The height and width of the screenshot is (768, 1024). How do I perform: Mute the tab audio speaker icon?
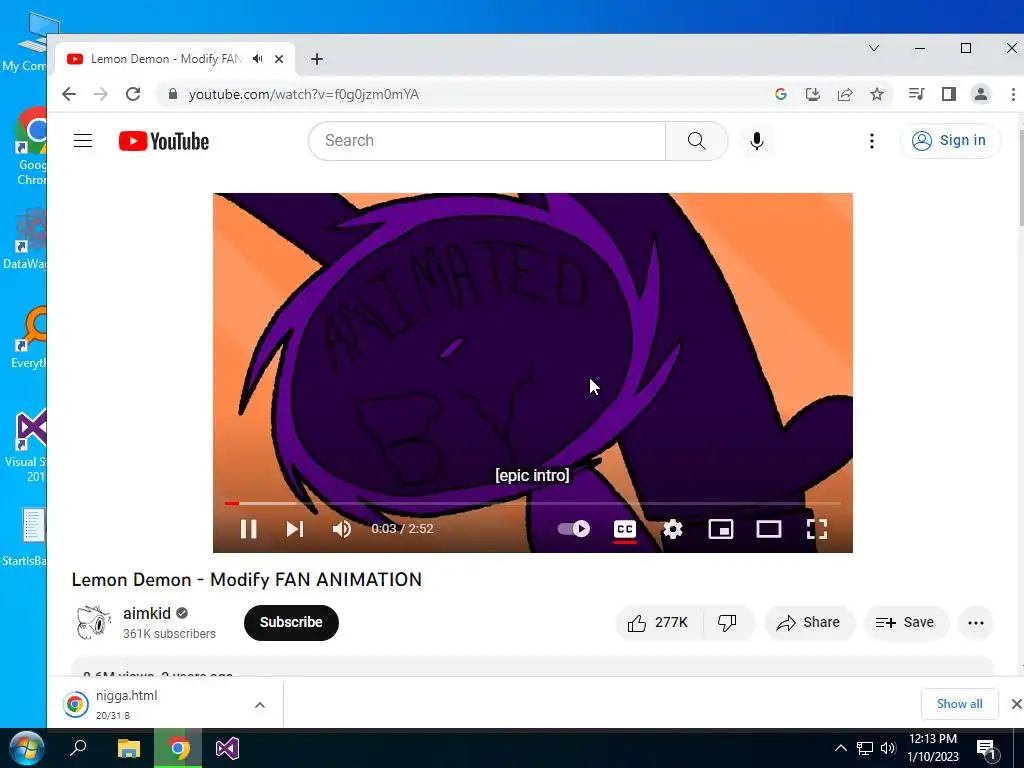(258, 59)
